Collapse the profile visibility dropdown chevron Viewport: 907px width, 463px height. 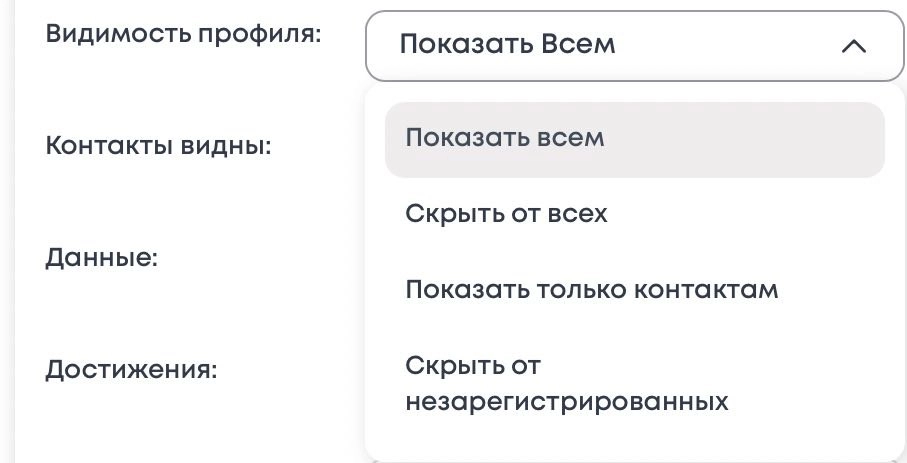coord(853,46)
